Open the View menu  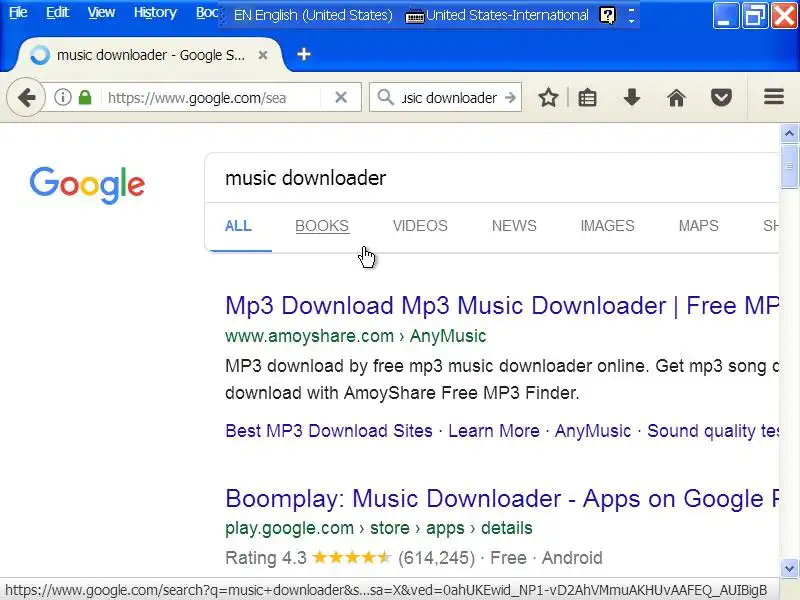(x=101, y=12)
